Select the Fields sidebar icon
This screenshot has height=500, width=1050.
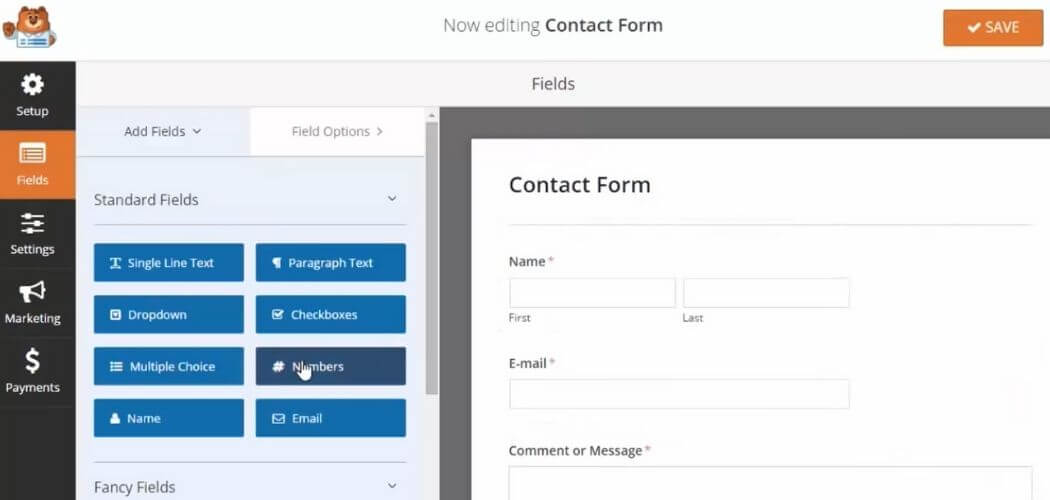[33, 165]
